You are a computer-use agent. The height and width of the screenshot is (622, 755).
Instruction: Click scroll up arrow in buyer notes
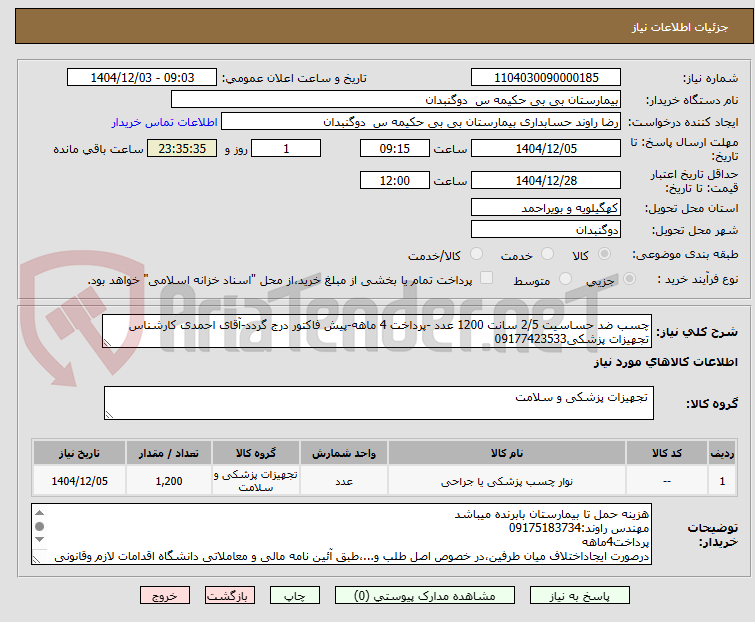[x=40, y=513]
